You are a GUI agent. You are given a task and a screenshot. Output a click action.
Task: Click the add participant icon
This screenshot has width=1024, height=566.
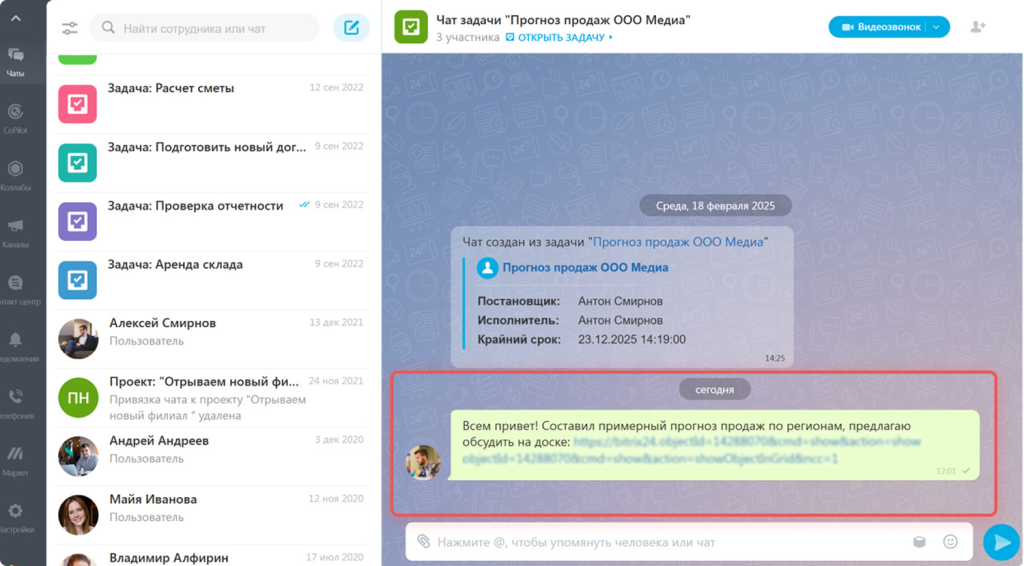978,27
